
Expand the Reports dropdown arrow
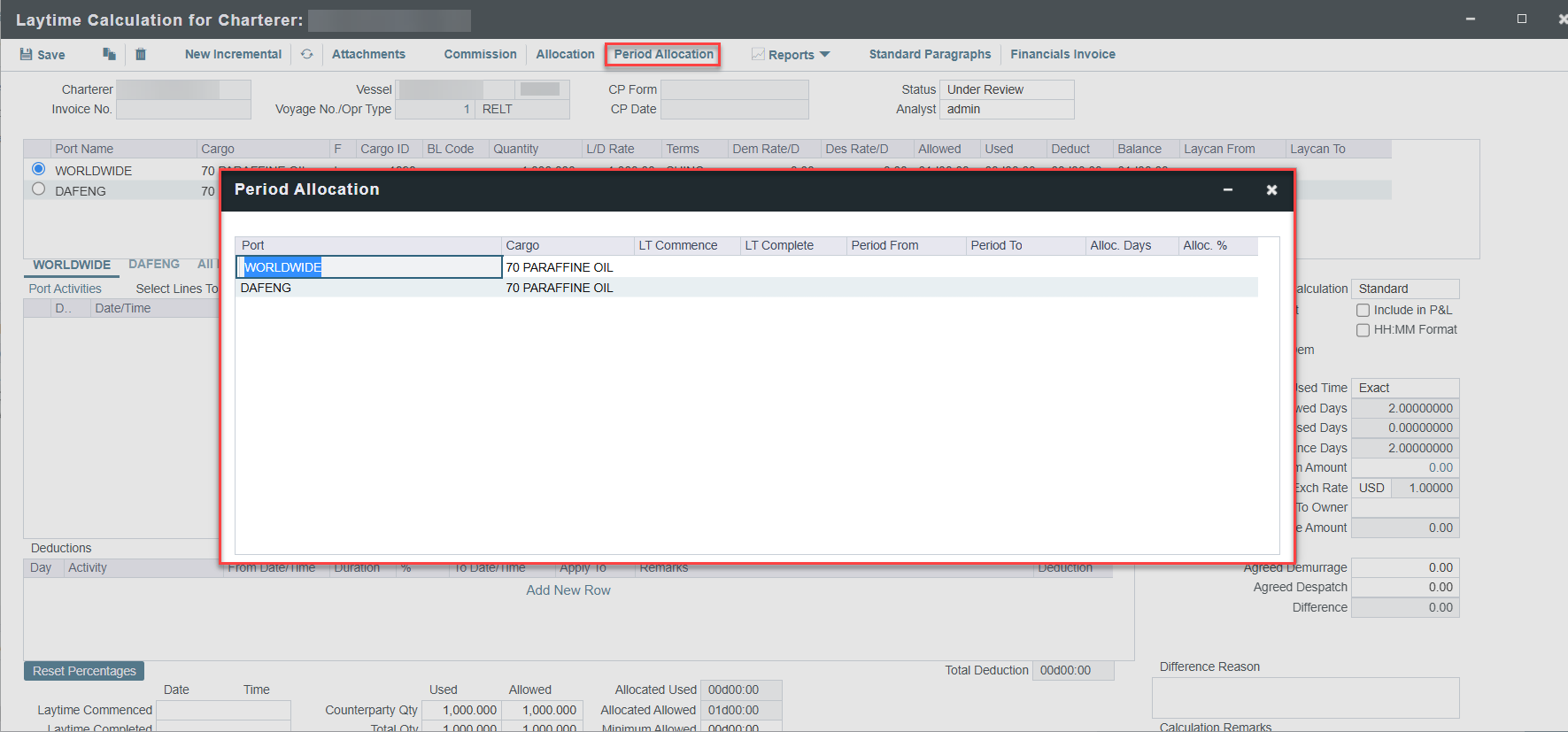[825, 54]
